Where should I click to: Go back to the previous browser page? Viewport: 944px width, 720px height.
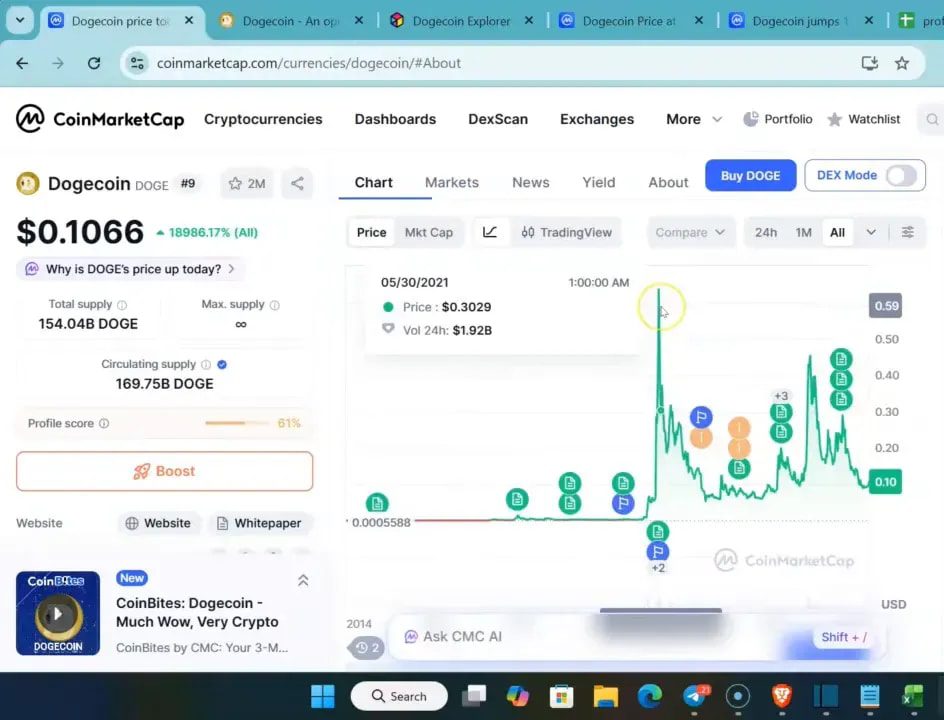pos(22,63)
